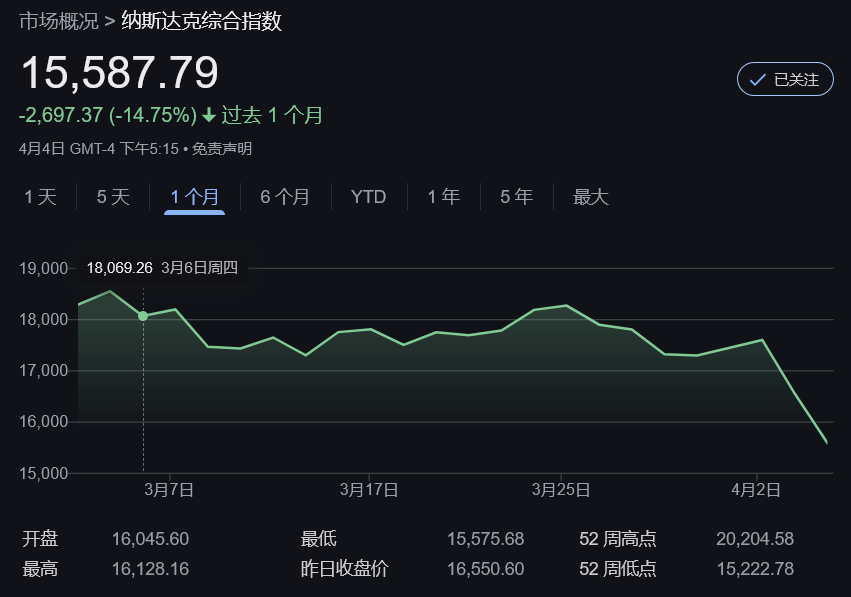Click the 开盘 value 16,045.60
Viewport: 851px width, 597px height.
(150, 539)
